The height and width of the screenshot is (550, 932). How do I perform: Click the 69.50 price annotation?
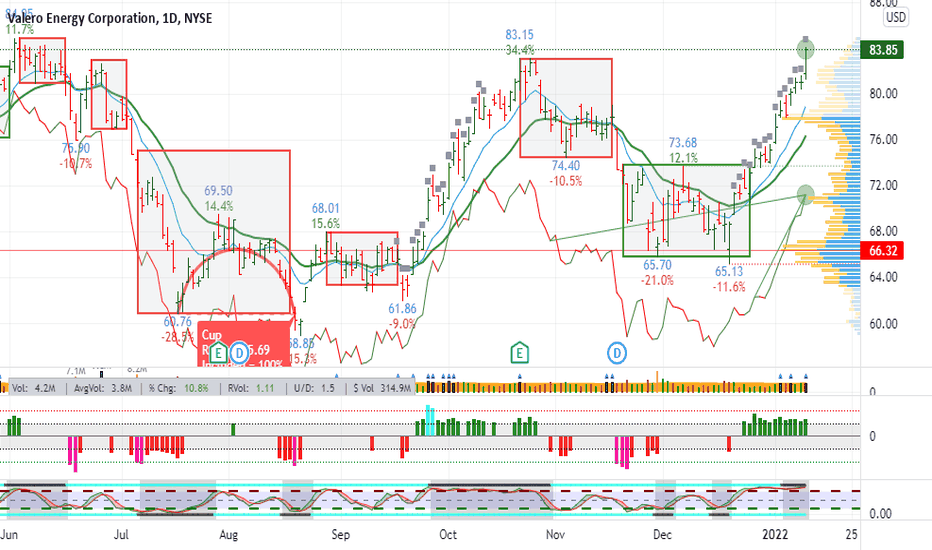219,191
